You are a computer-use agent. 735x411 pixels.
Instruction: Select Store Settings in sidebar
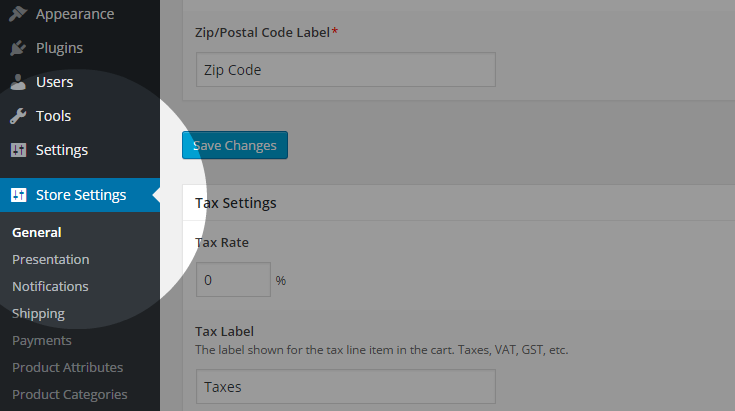pos(80,194)
